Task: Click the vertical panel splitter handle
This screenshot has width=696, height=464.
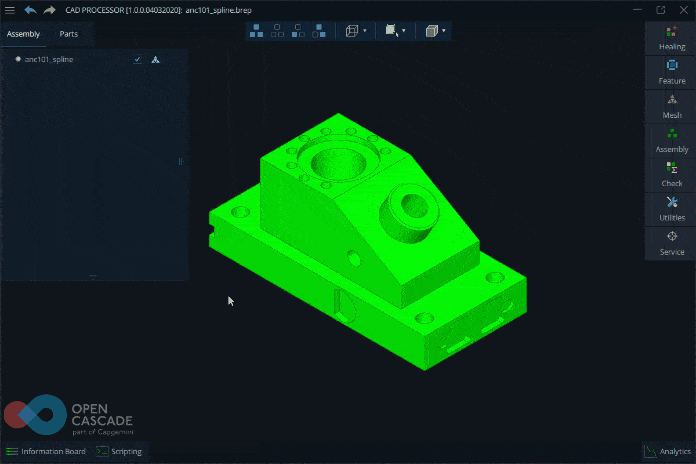Action: coord(181,162)
